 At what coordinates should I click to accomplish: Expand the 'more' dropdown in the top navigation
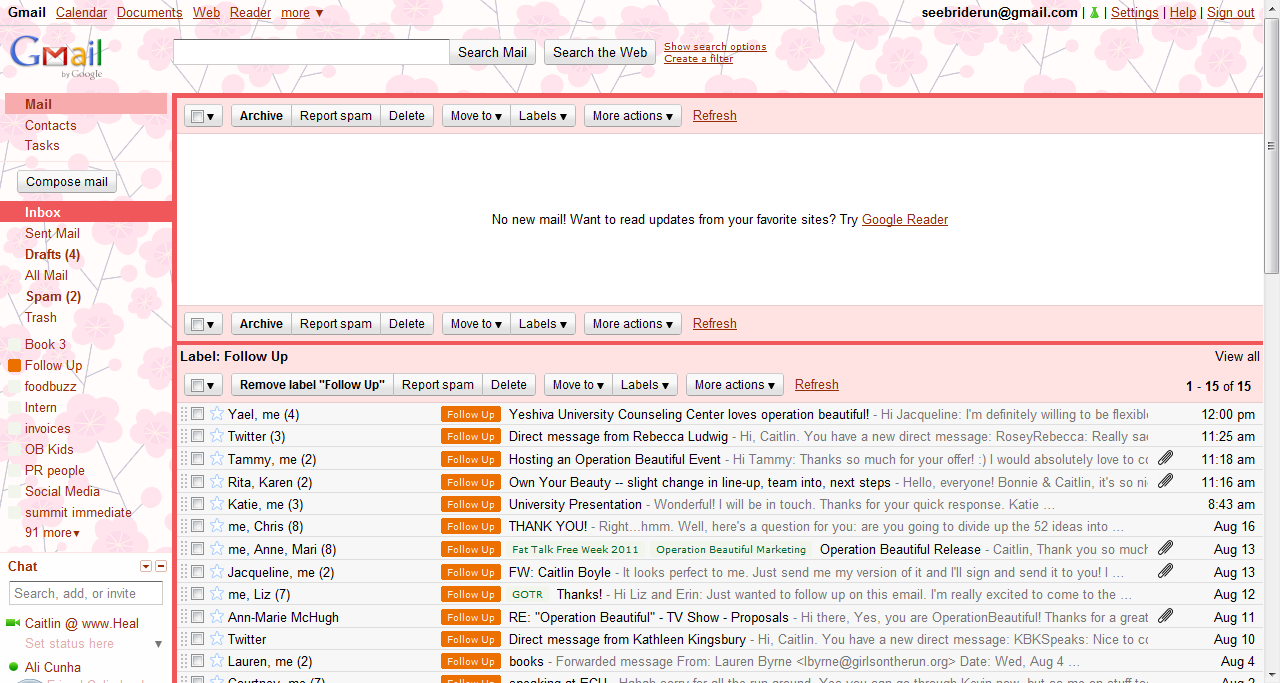302,13
